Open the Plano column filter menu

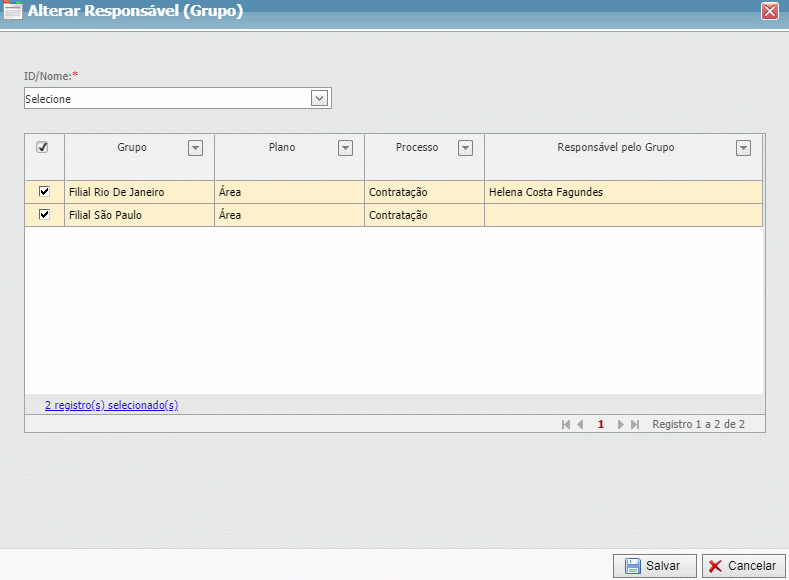tap(346, 148)
